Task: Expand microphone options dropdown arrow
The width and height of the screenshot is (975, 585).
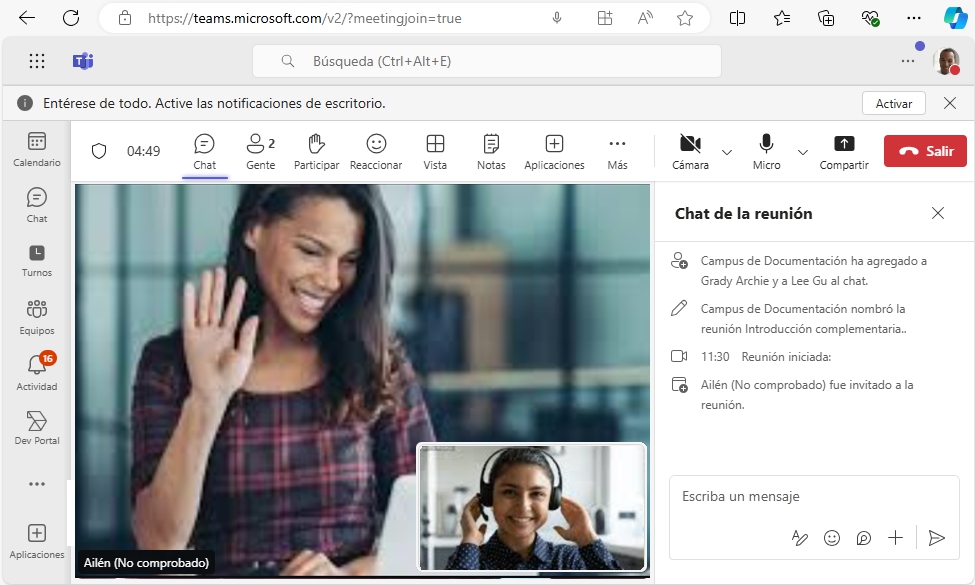Action: click(x=802, y=152)
